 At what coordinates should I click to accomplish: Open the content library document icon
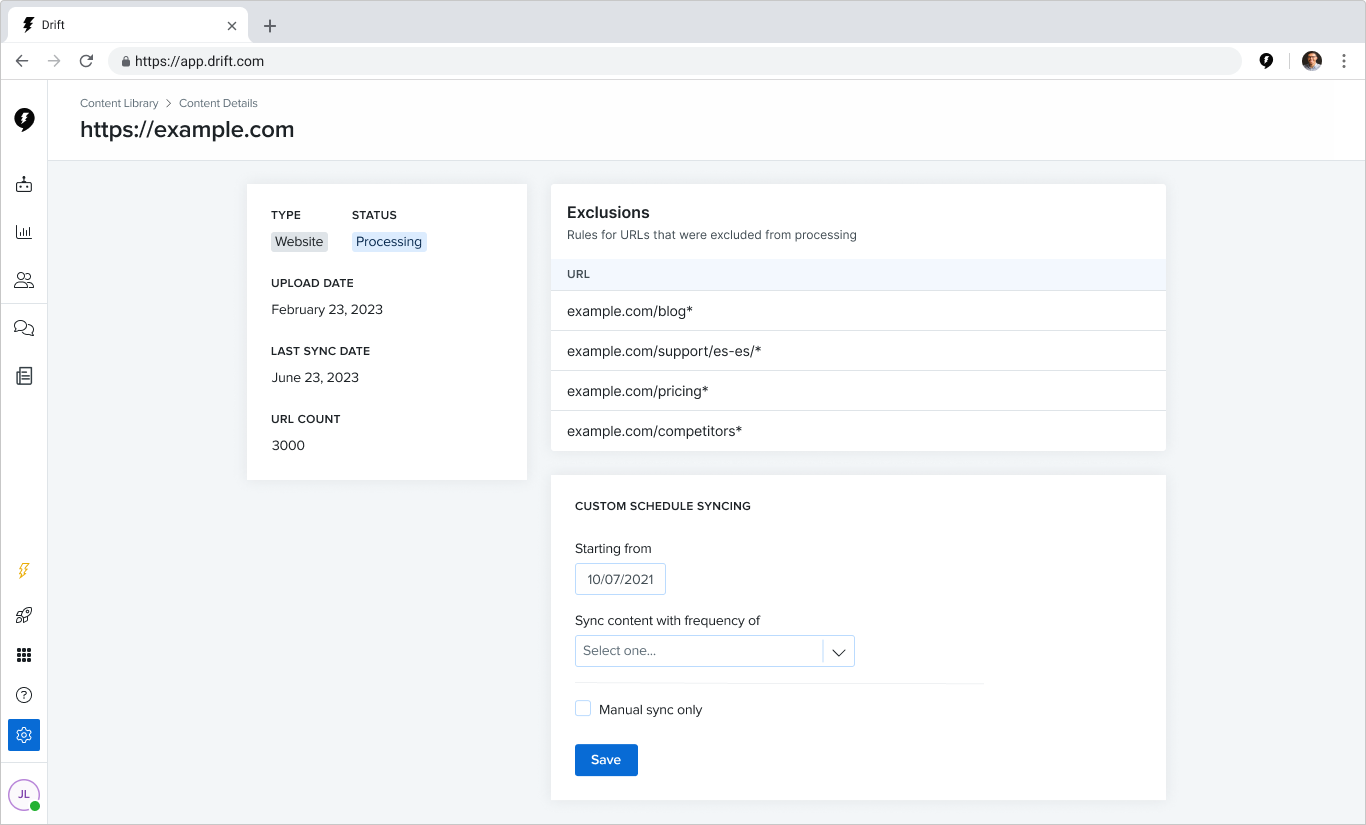[24, 376]
